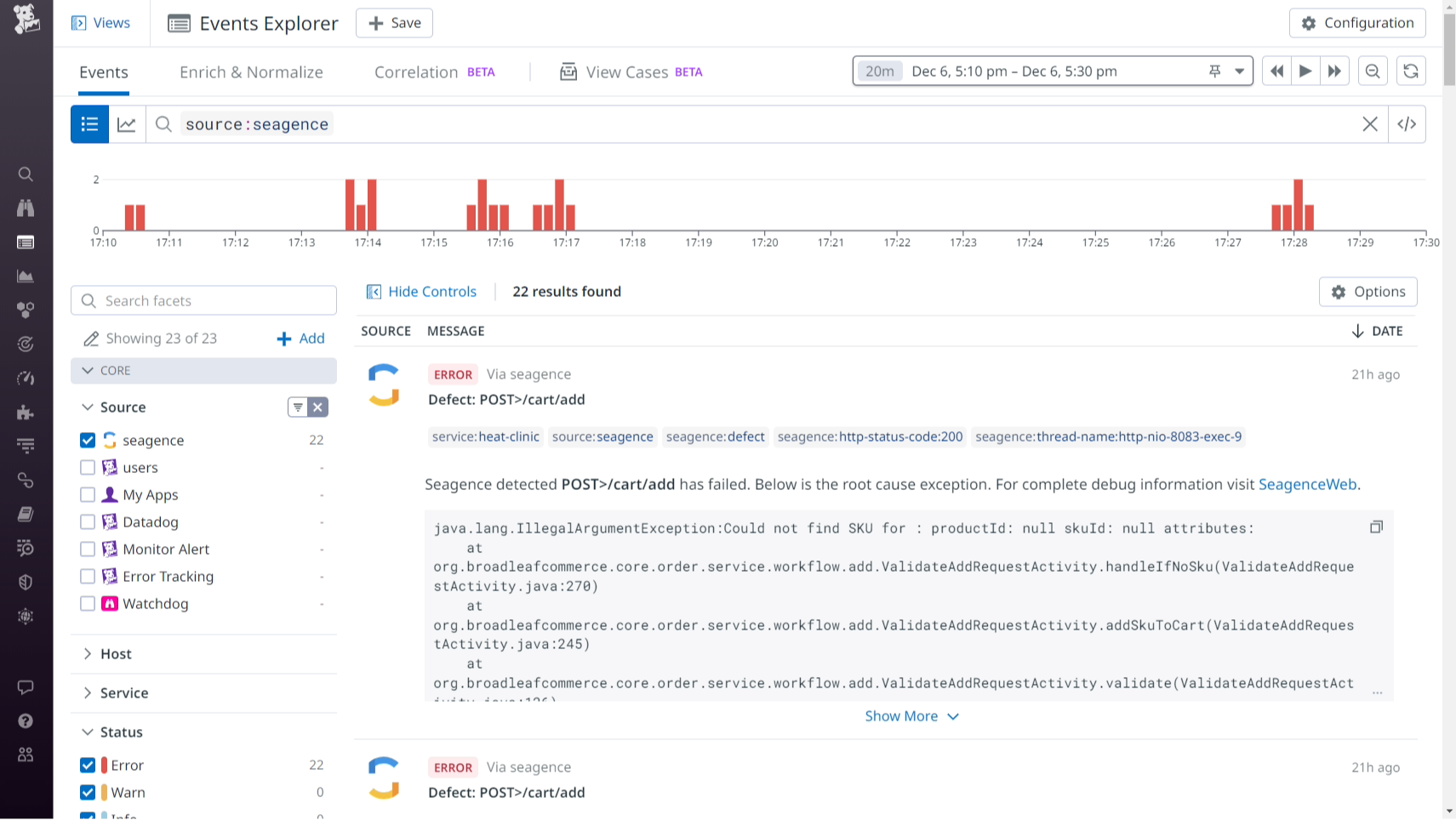
Task: Open the time range pin dropdown
Action: (x=1240, y=71)
